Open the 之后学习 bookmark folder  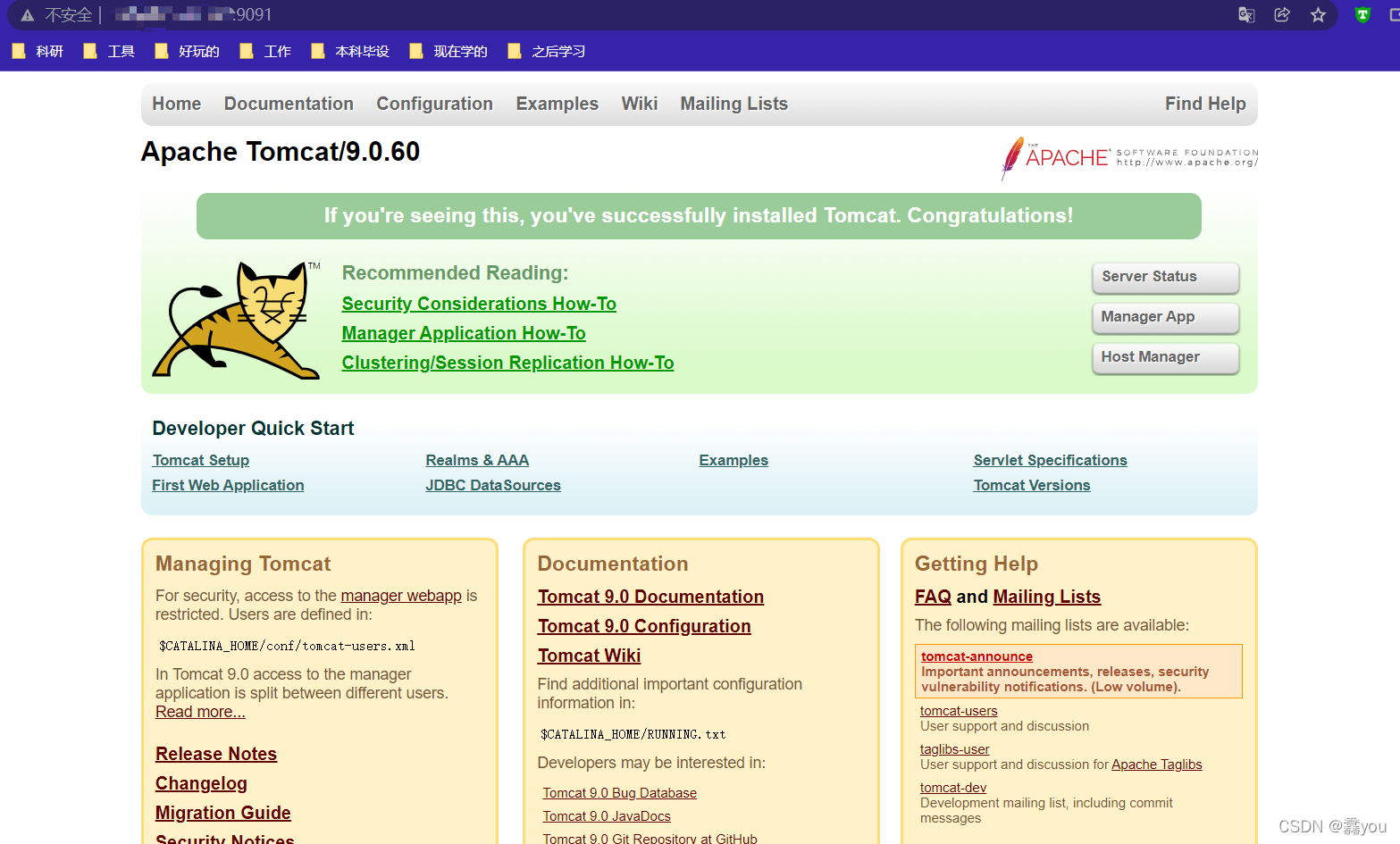point(547,51)
